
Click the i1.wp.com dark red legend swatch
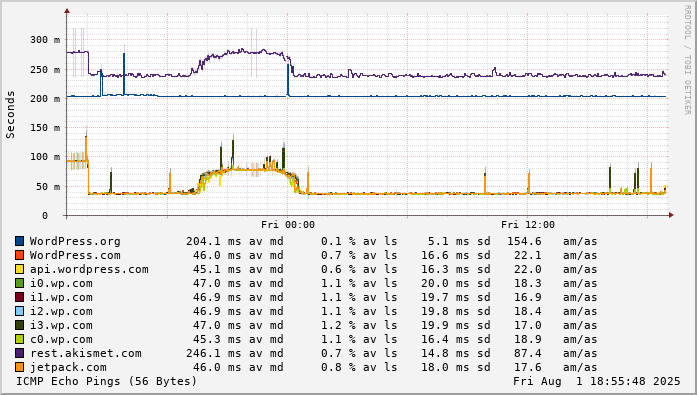tap(20, 297)
